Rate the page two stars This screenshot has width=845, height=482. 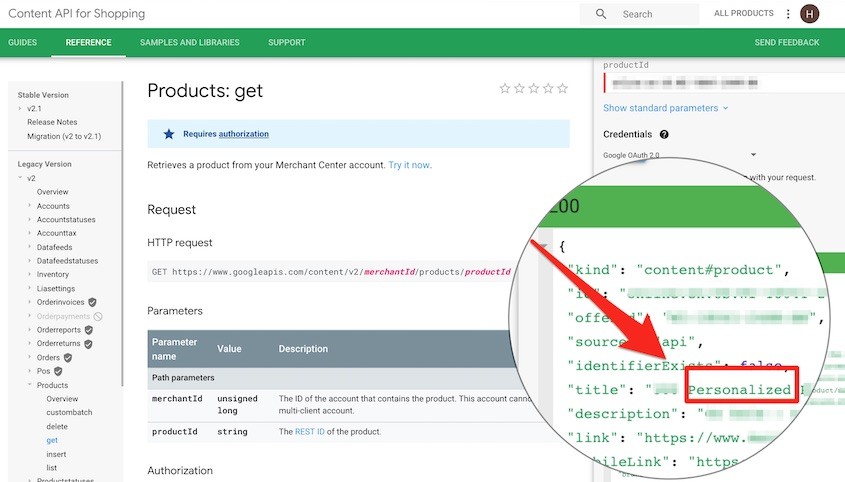click(x=519, y=88)
